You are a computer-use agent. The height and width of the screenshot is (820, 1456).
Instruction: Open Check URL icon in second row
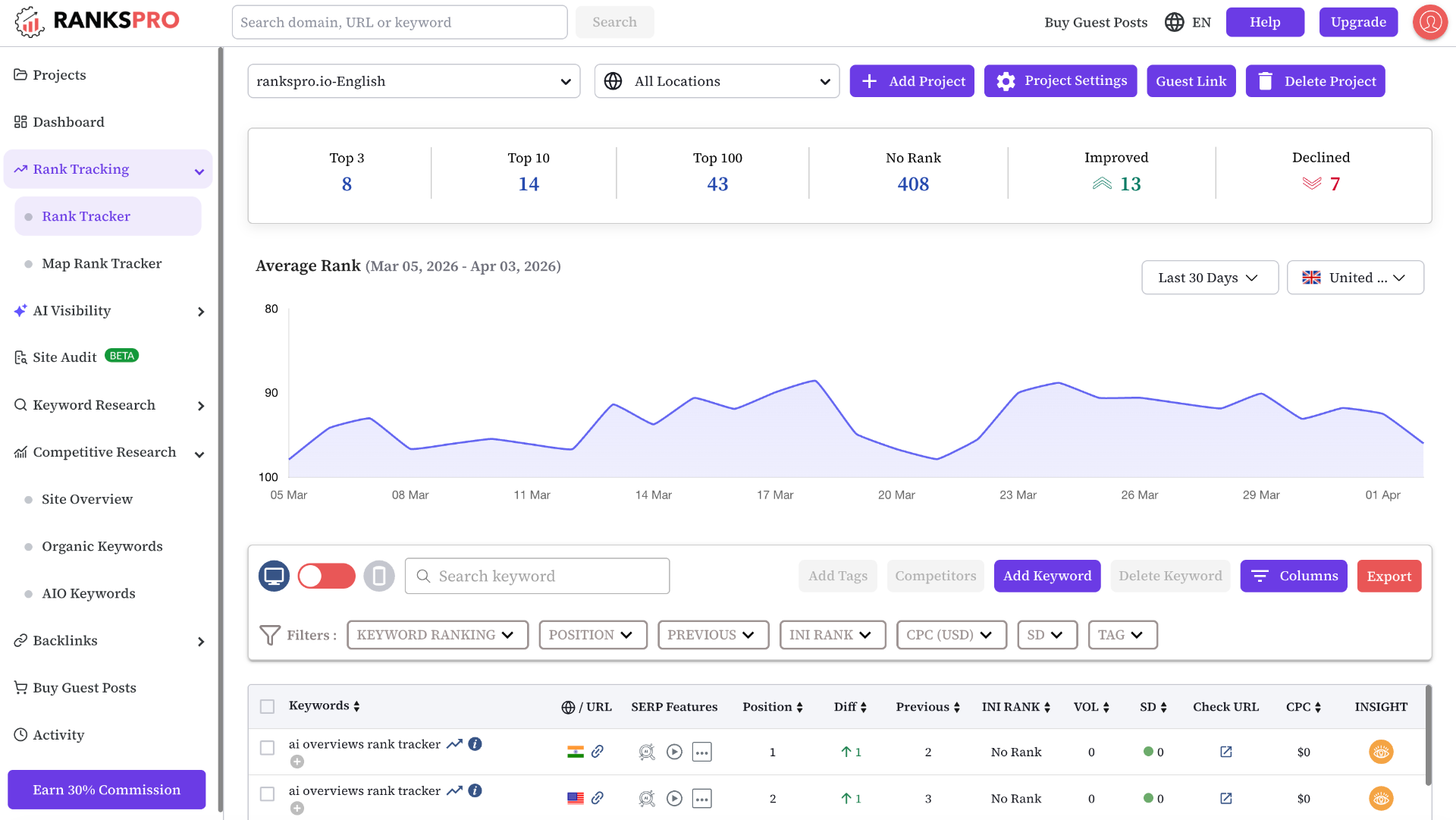[x=1225, y=798]
